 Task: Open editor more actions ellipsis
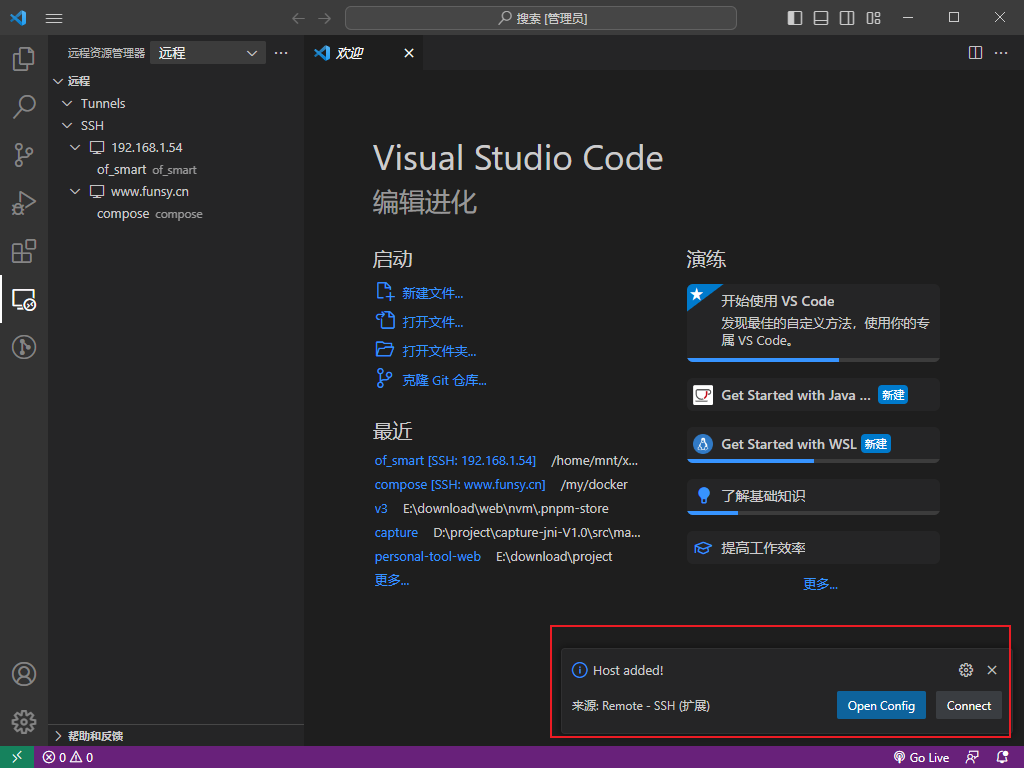1001,53
